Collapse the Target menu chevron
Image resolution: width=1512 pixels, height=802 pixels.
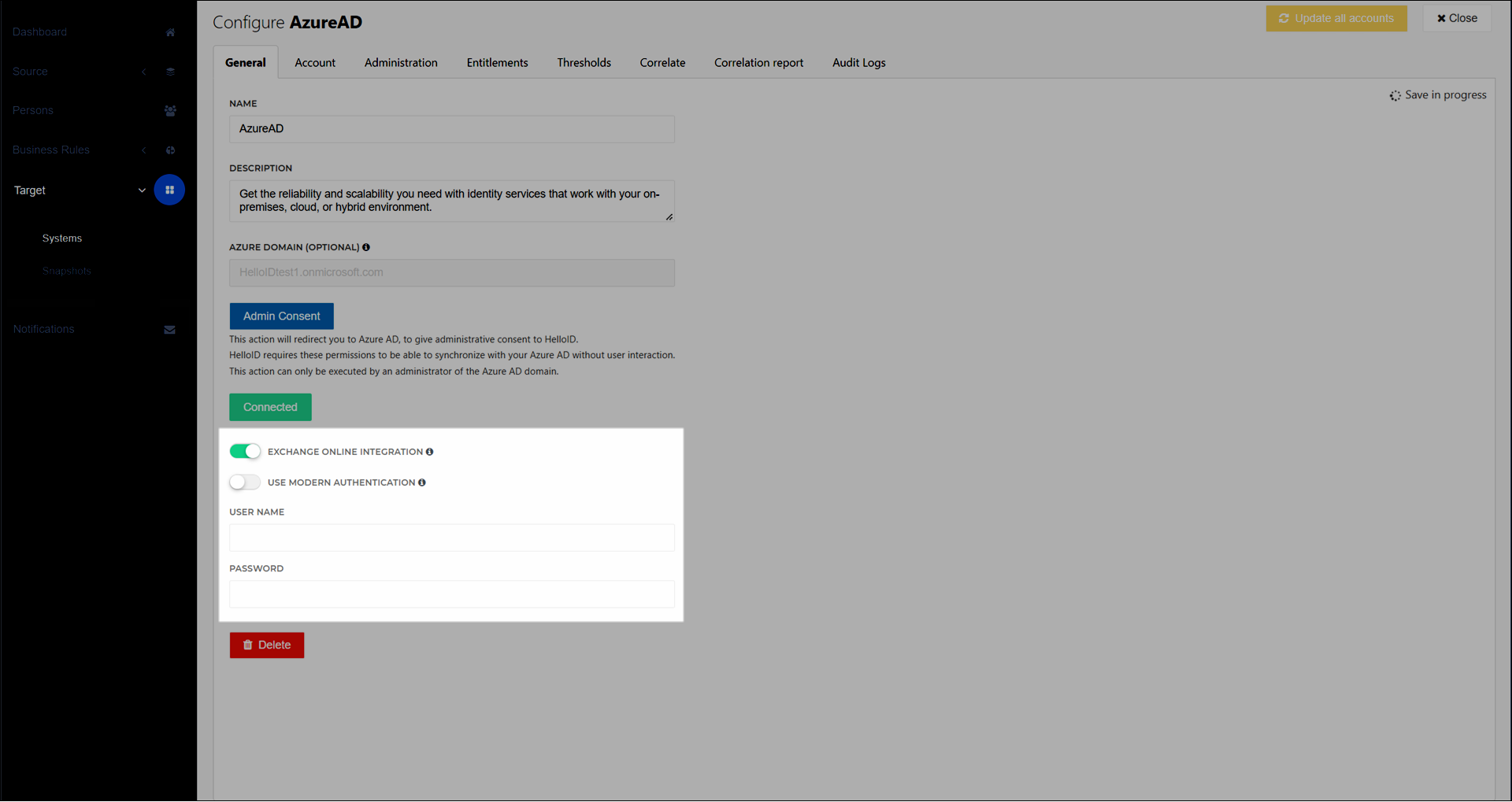(142, 190)
